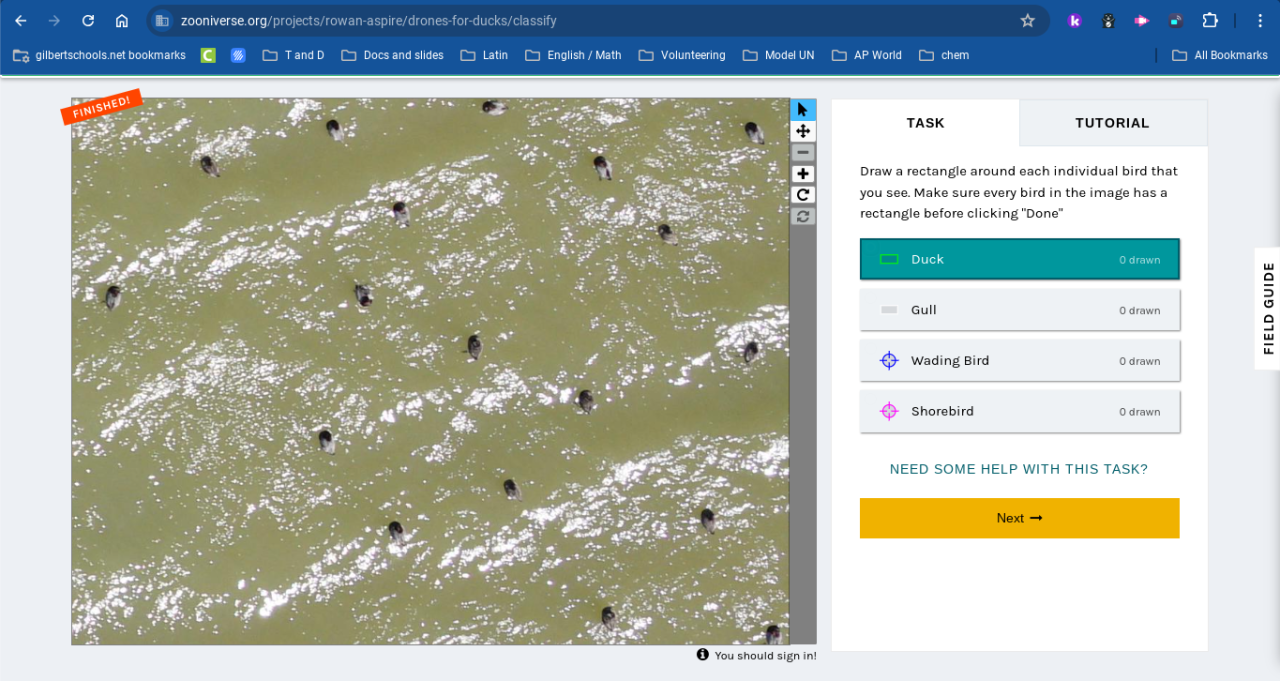Click the yellow Next button

(x=1020, y=518)
